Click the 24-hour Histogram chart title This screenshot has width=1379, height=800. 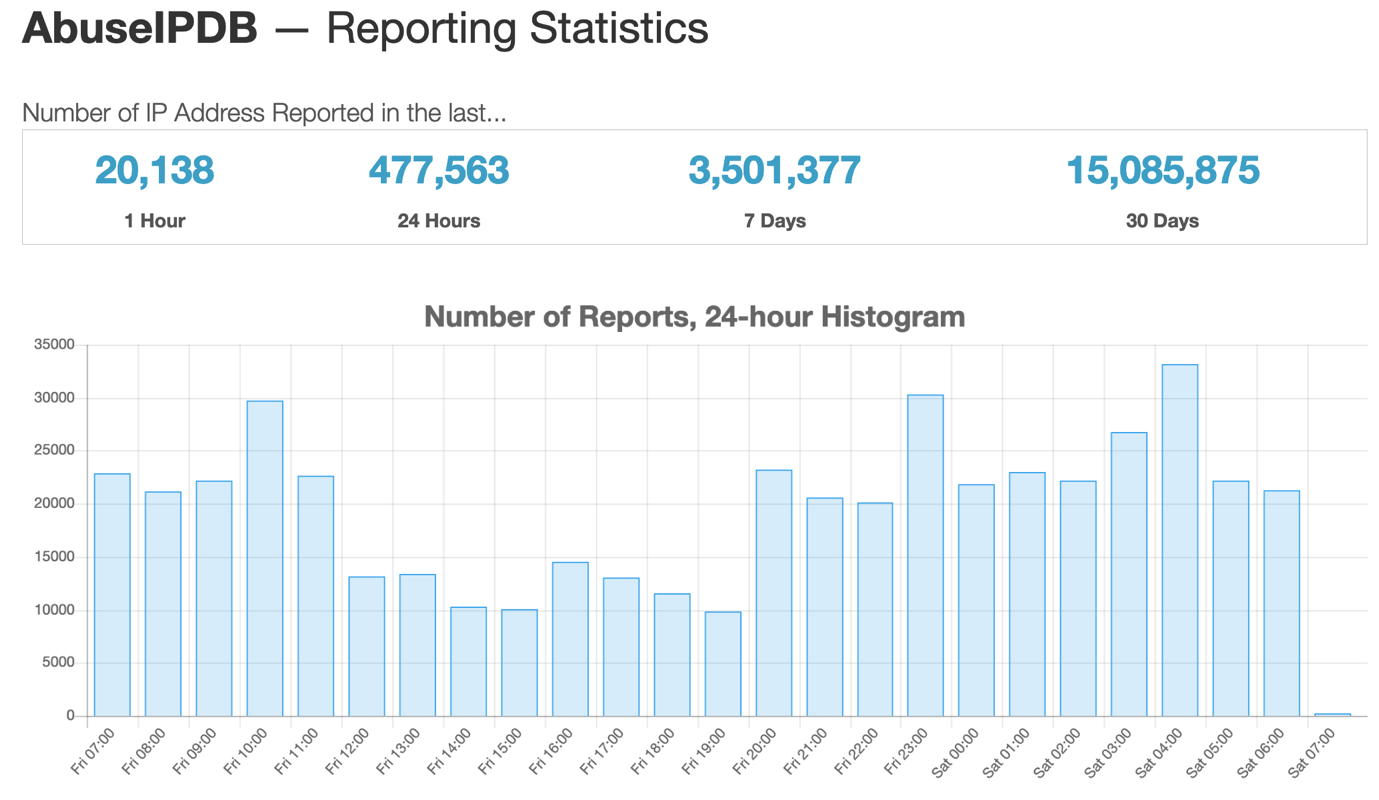click(695, 317)
